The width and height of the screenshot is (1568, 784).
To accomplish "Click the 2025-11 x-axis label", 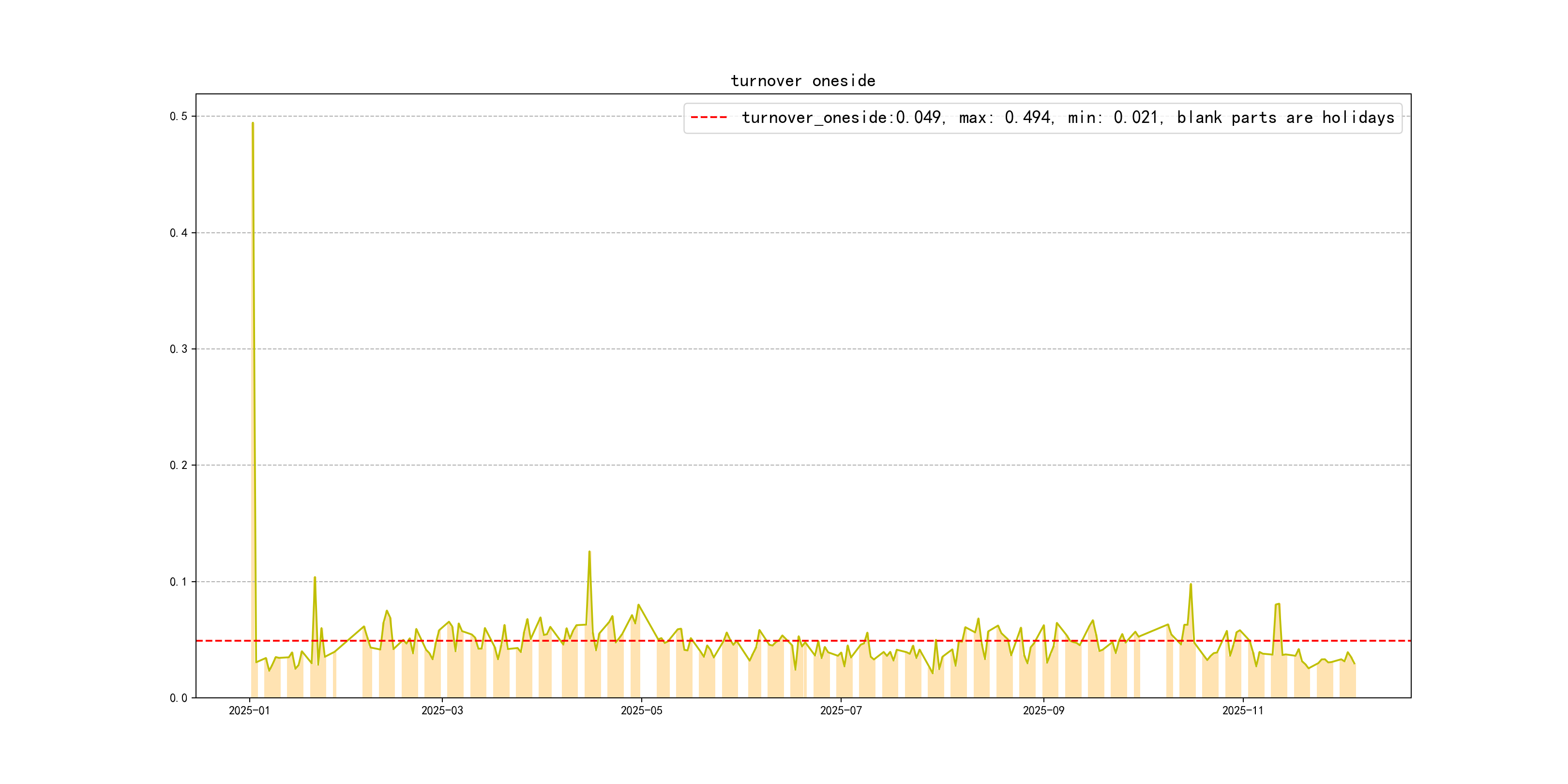I will pyautogui.click(x=1242, y=710).
